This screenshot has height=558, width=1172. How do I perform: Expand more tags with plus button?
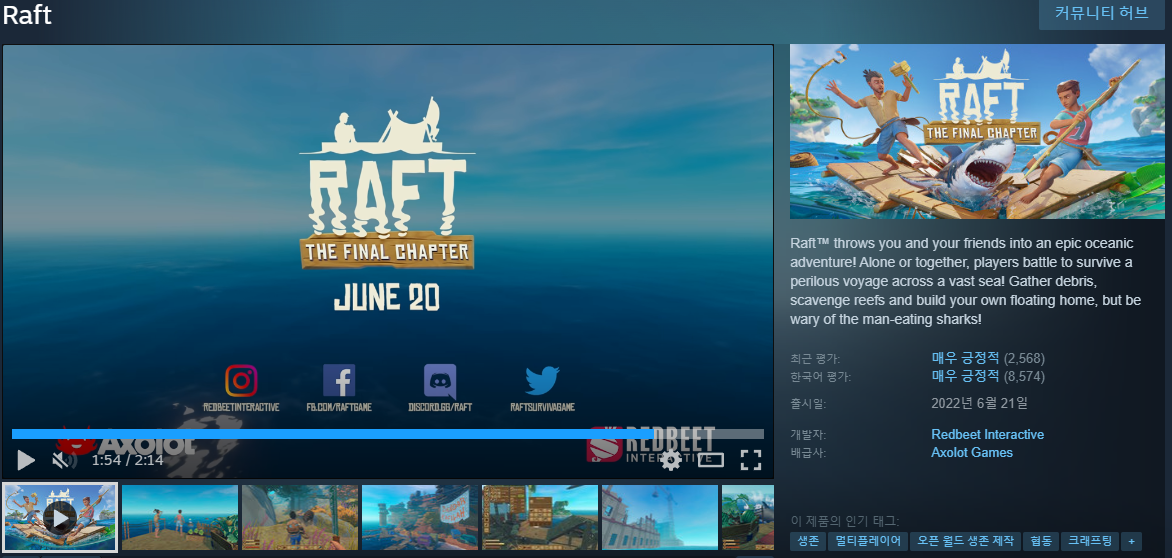pos(1131,541)
